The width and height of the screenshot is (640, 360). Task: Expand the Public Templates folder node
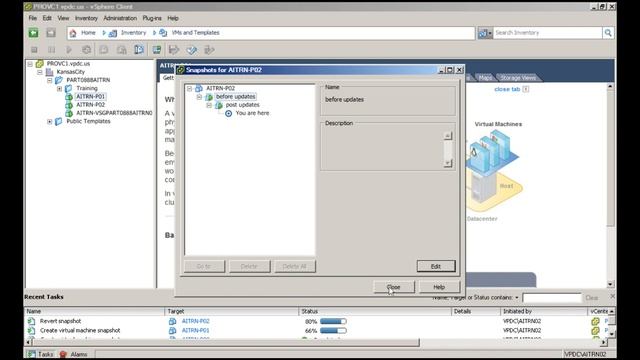click(50, 122)
